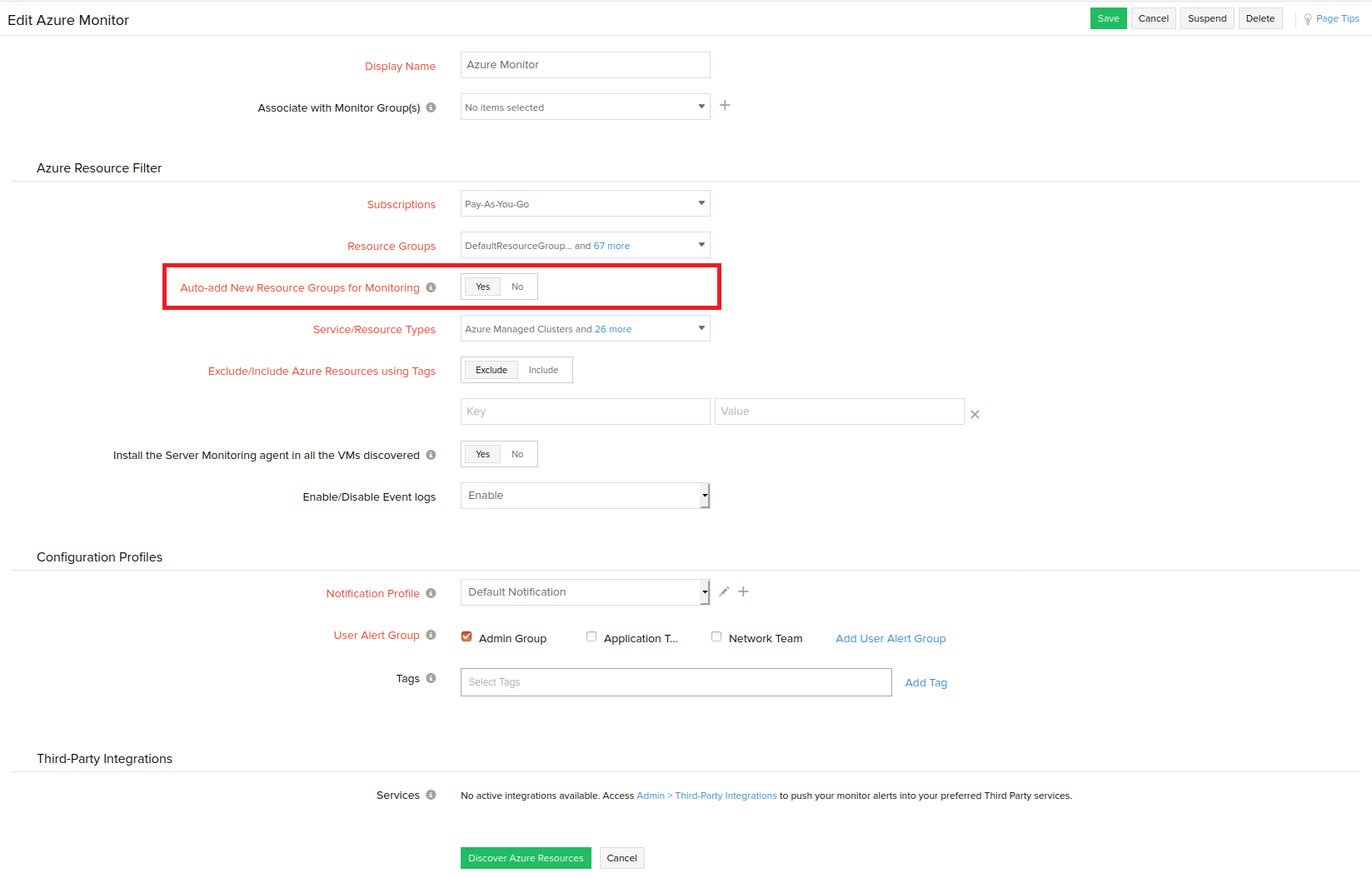Viewport: 1372px width, 878px height.
Task: Expand the Resource Groups dropdown
Action: pos(586,245)
